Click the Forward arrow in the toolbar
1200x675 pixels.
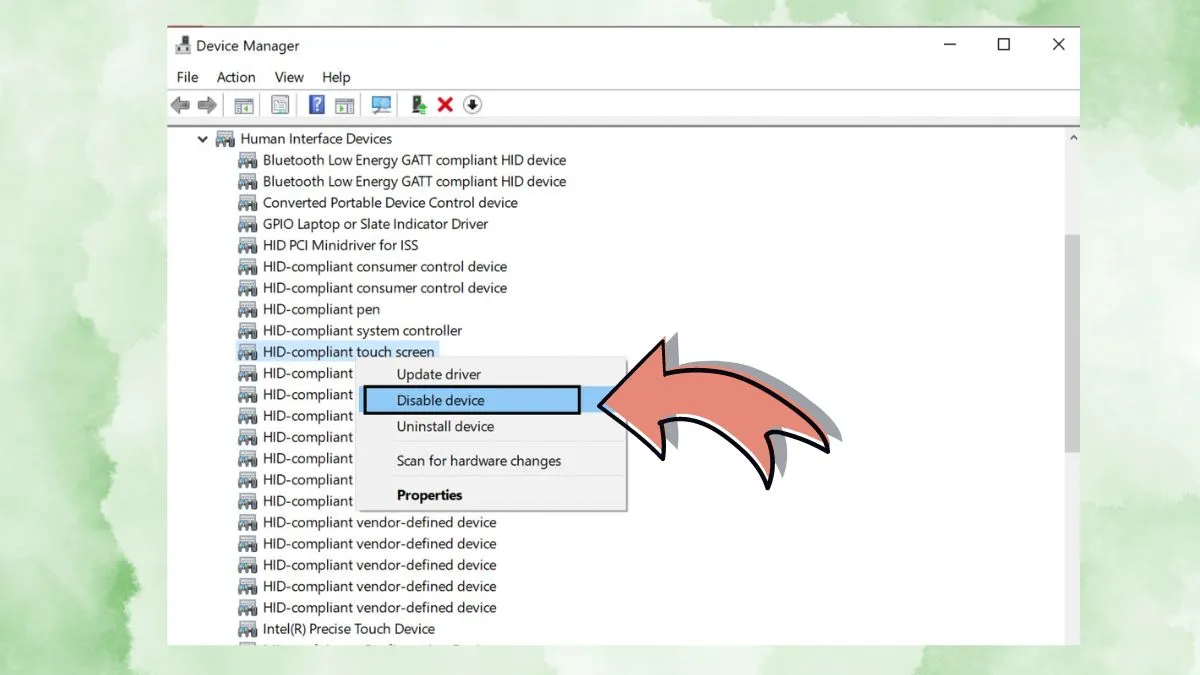[x=207, y=105]
